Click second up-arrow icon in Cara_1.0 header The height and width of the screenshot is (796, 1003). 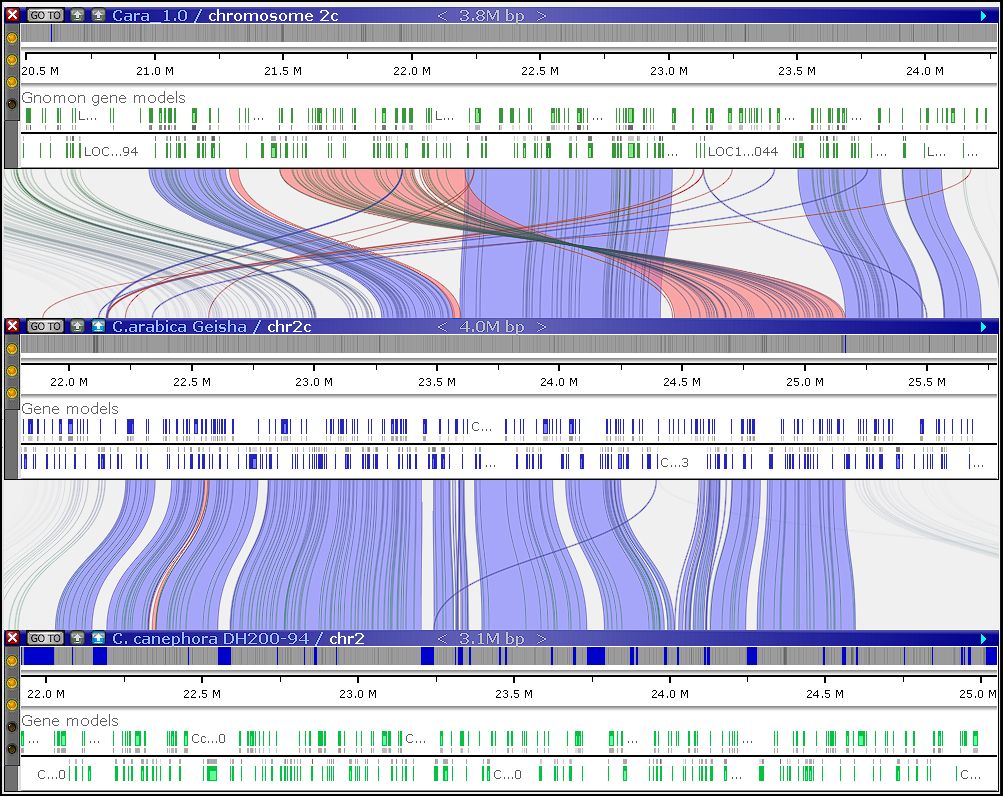pos(97,15)
